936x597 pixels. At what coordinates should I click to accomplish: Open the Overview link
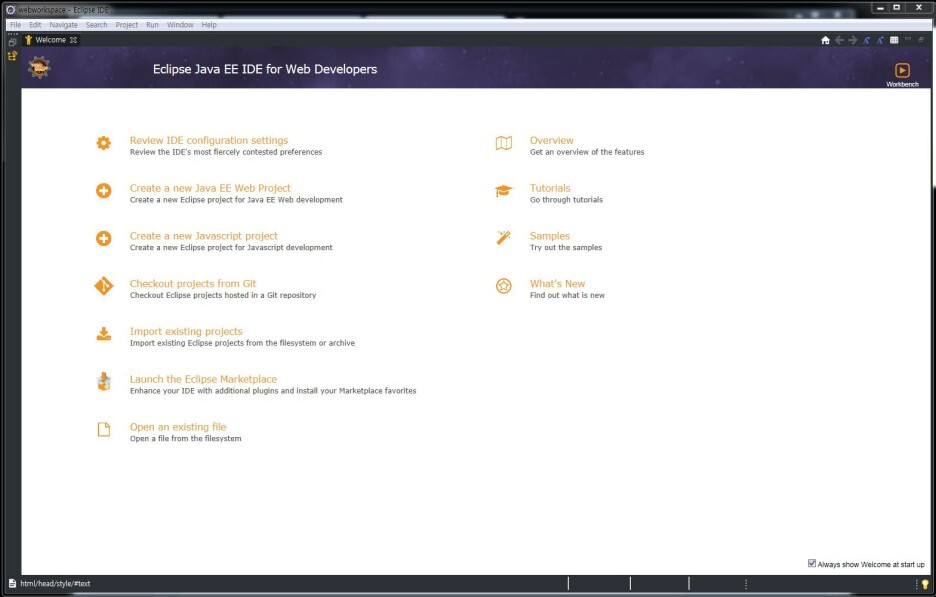[552, 140]
